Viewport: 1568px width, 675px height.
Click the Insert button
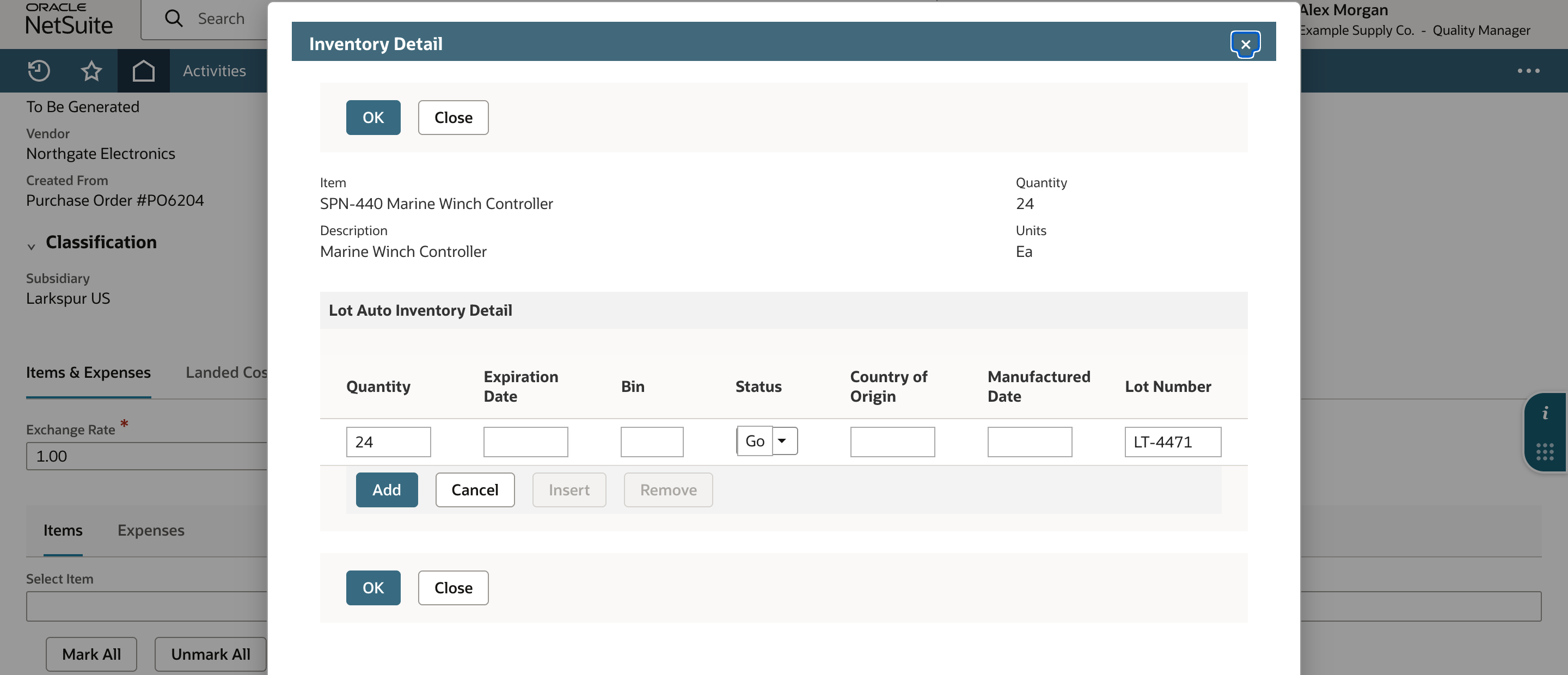coord(569,490)
